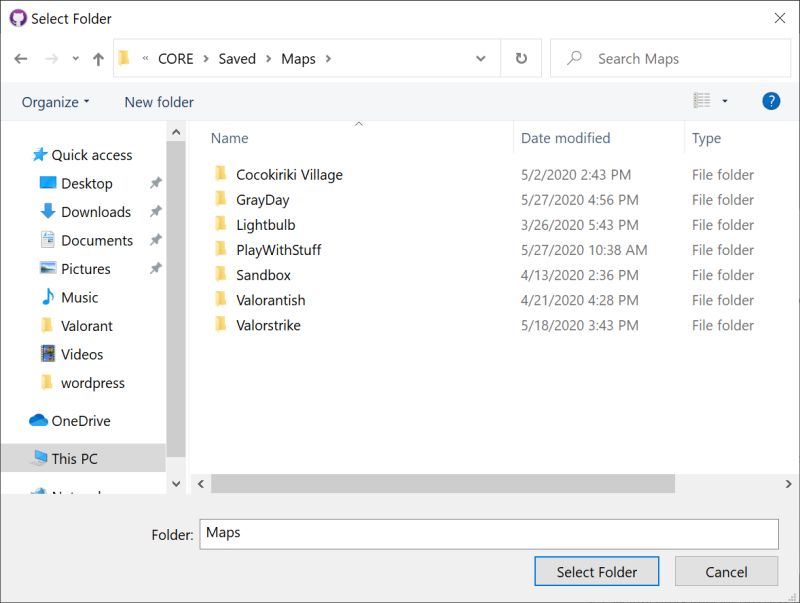Screen dimensions: 800x603
Task: Navigate to CORE in the breadcrumb
Action: point(176,58)
